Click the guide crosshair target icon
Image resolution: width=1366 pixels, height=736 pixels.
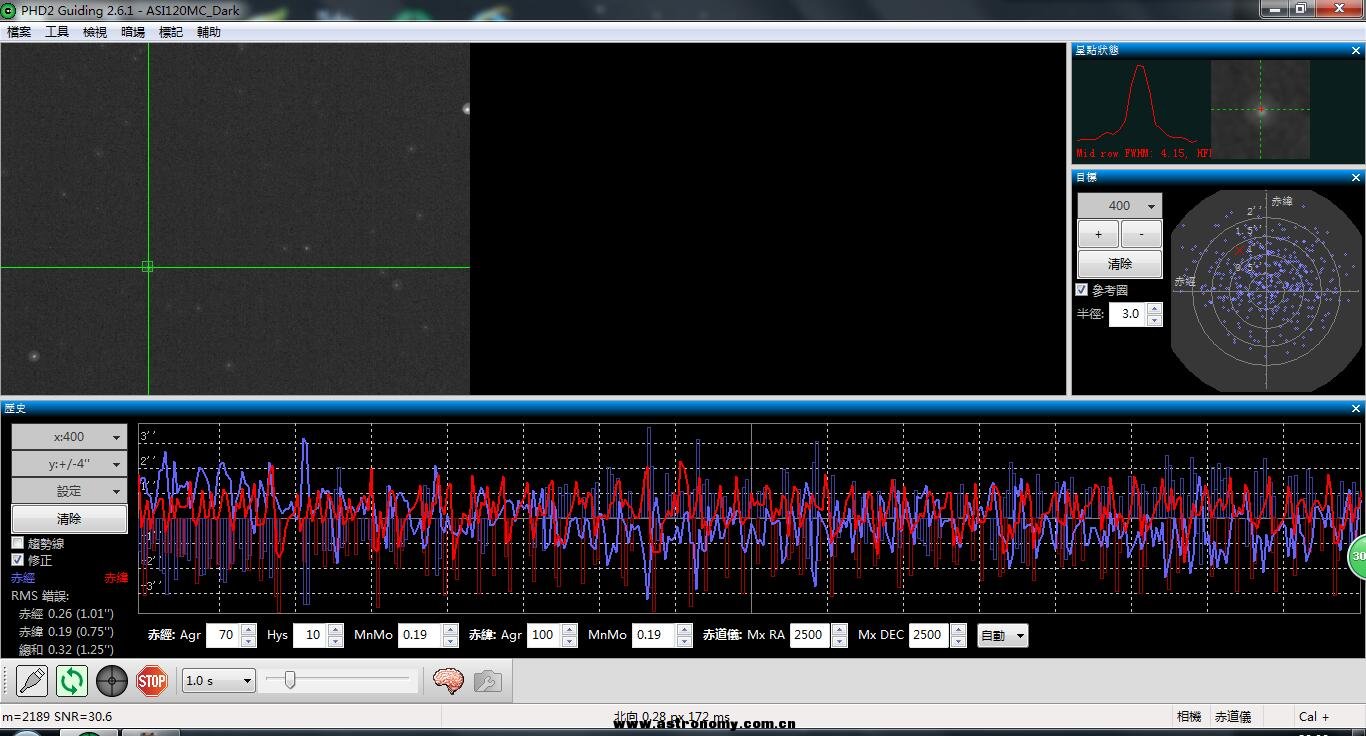click(x=112, y=681)
